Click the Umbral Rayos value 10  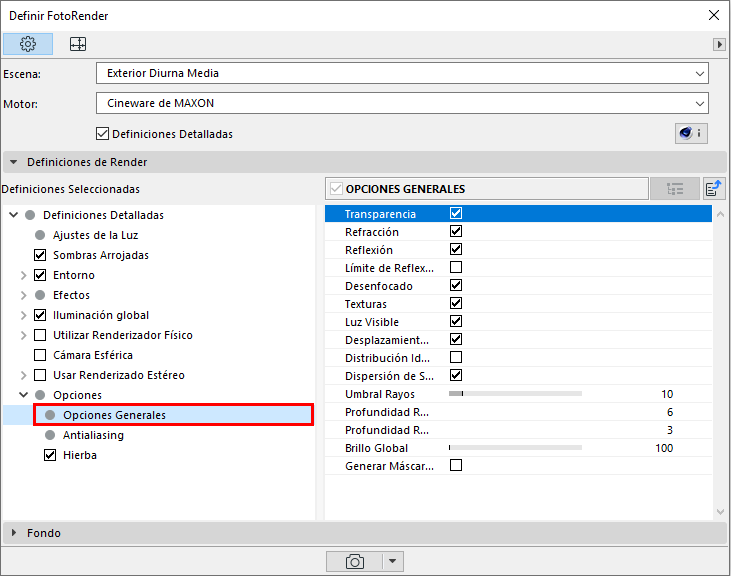(x=667, y=394)
